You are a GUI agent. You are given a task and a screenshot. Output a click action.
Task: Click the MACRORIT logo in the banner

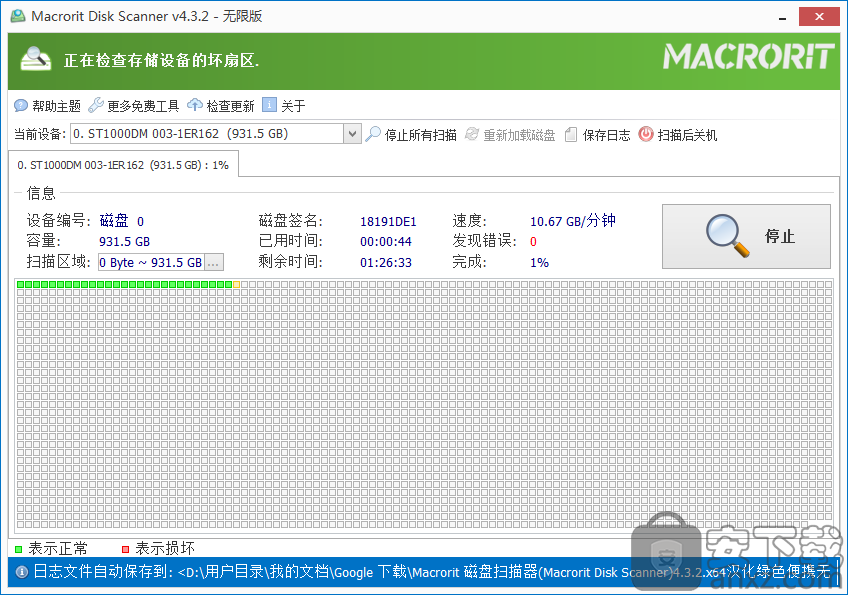749,57
